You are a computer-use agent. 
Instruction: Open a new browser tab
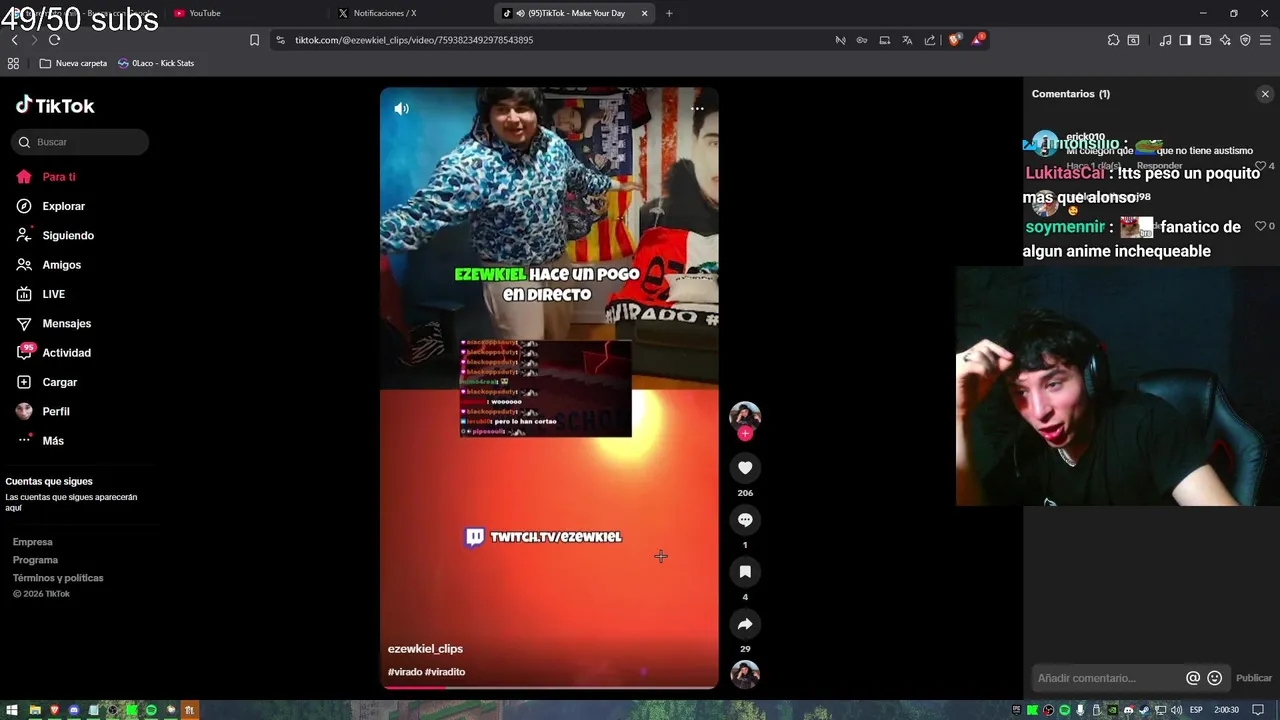669,13
